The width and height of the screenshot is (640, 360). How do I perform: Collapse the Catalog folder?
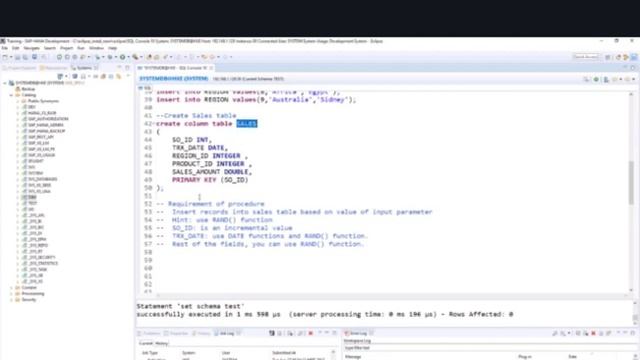pos(11,95)
